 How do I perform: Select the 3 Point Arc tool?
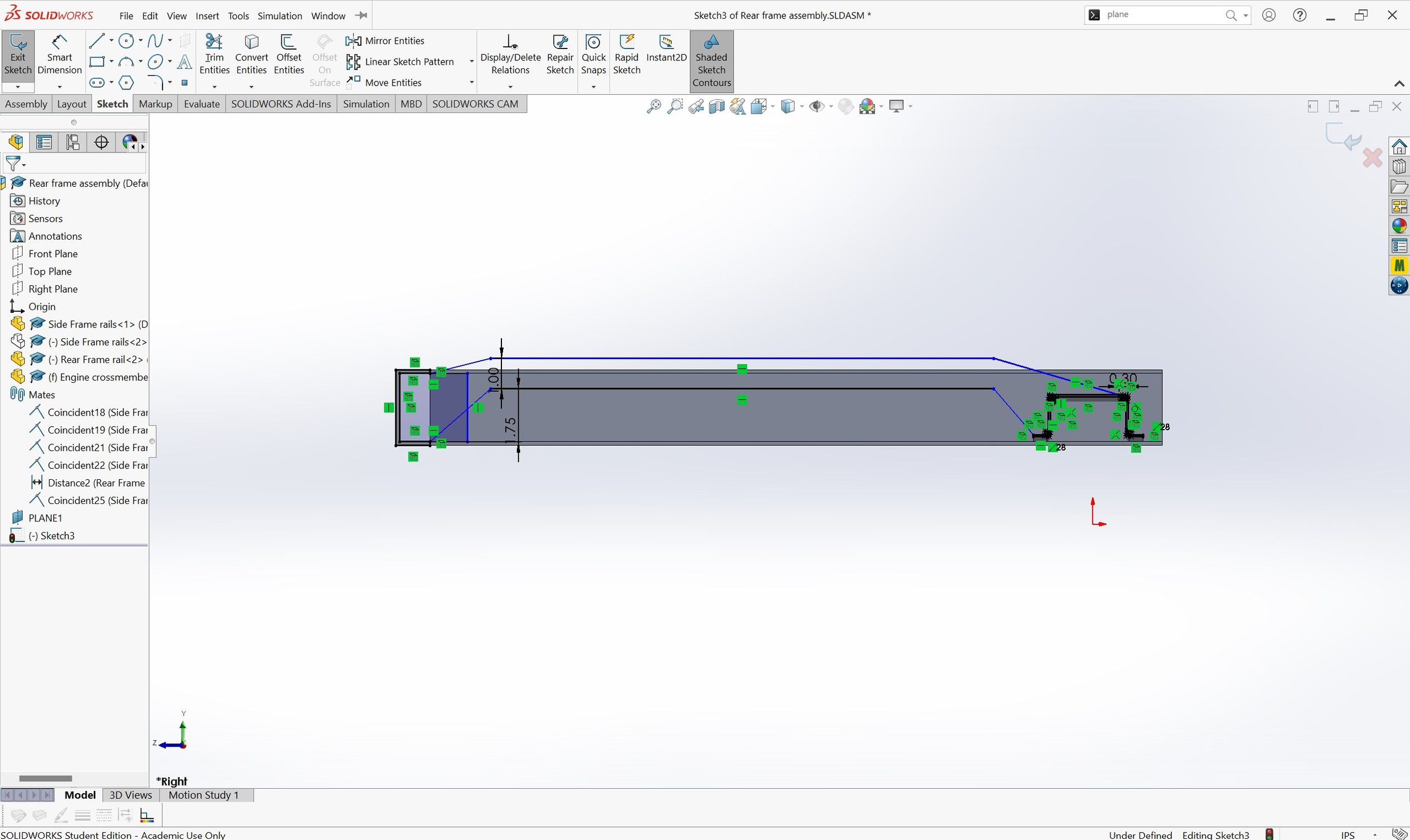click(126, 61)
